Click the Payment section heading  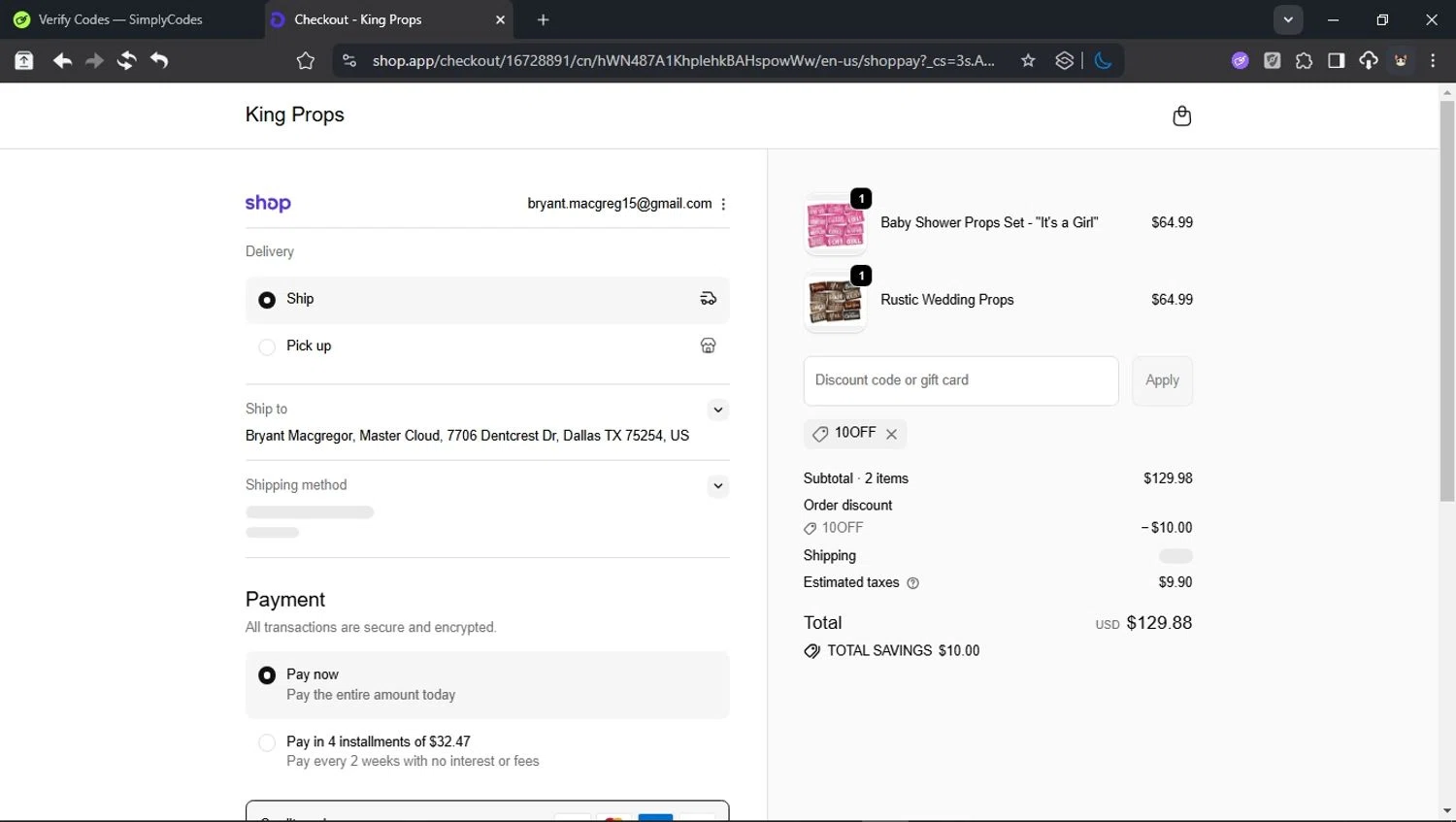[x=285, y=600]
